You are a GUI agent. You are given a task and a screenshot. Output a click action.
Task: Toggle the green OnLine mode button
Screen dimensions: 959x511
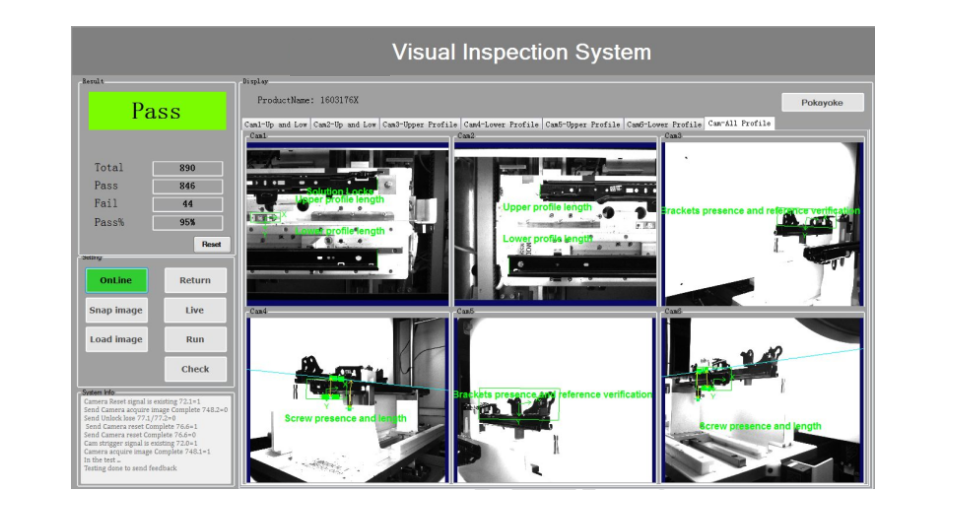pyautogui.click(x=116, y=280)
